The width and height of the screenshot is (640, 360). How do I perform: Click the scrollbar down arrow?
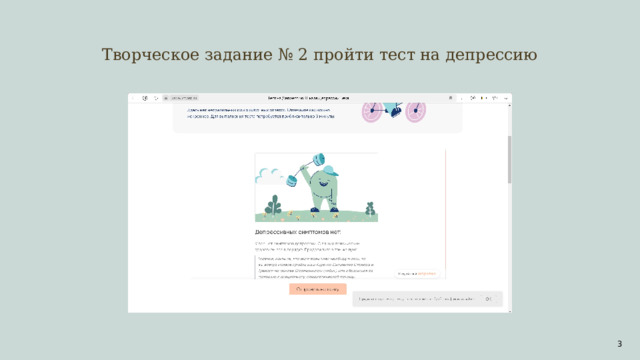(509, 311)
